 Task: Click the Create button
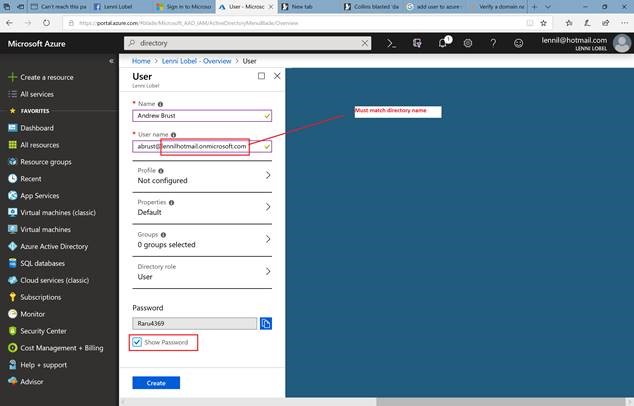pos(156,383)
